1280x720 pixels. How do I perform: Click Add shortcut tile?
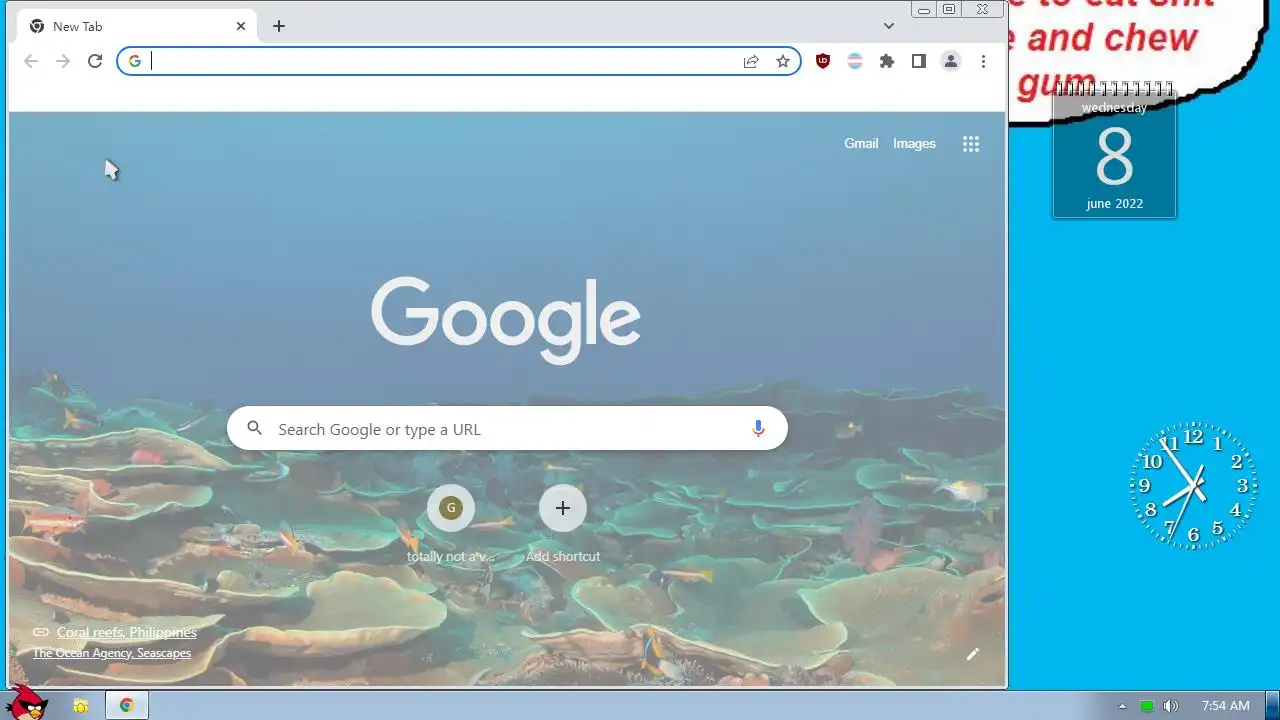pyautogui.click(x=563, y=524)
